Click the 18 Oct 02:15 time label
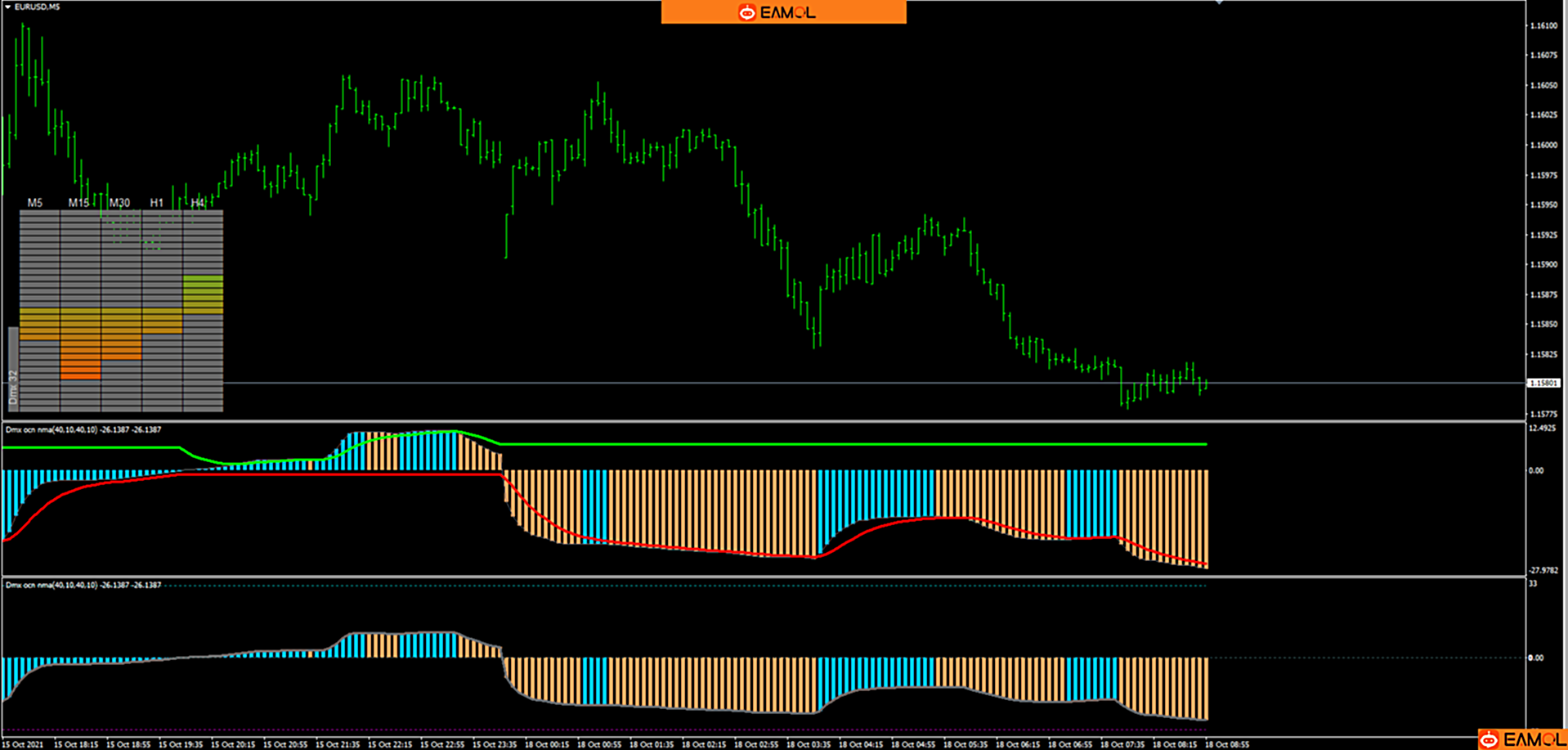Viewport: 1568px width, 750px height. tap(704, 744)
